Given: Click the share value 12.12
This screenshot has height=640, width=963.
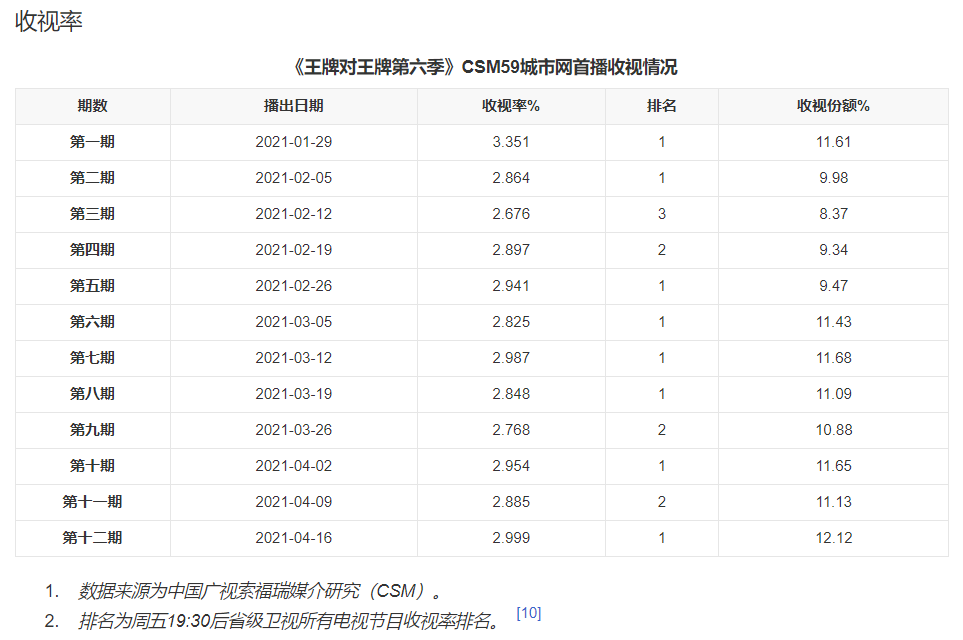Looking at the screenshot, I should (x=833, y=538).
